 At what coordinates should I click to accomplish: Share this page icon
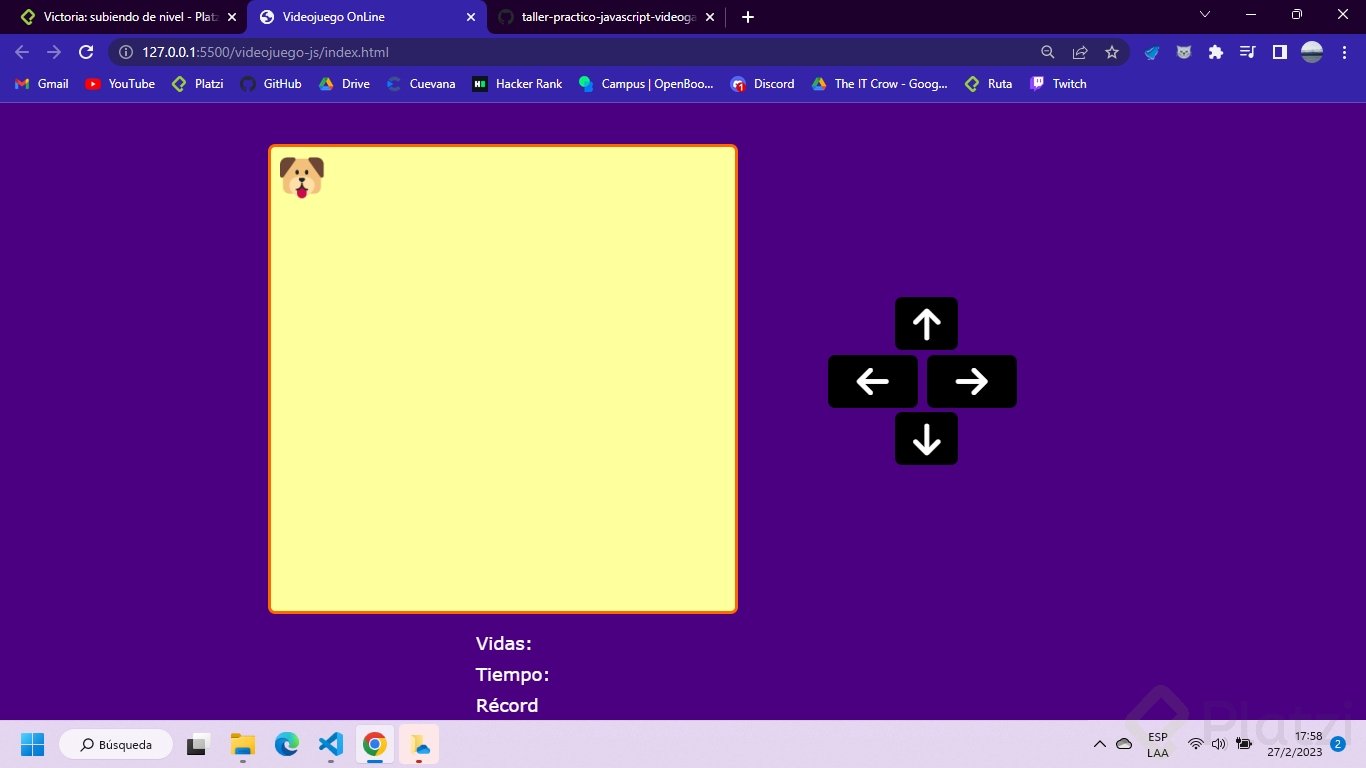pos(1080,52)
